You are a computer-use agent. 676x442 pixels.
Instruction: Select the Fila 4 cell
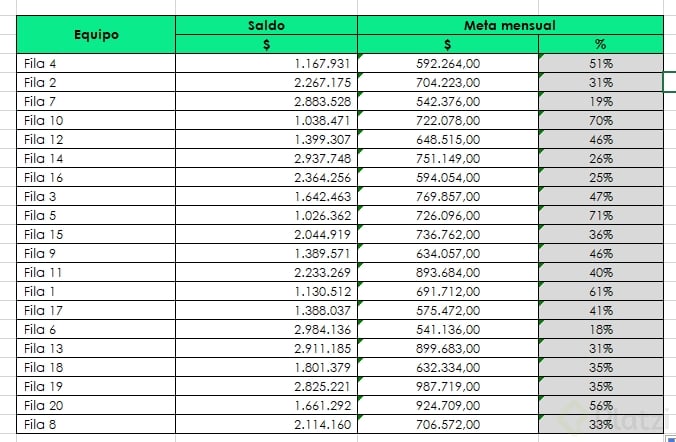[x=96, y=63]
